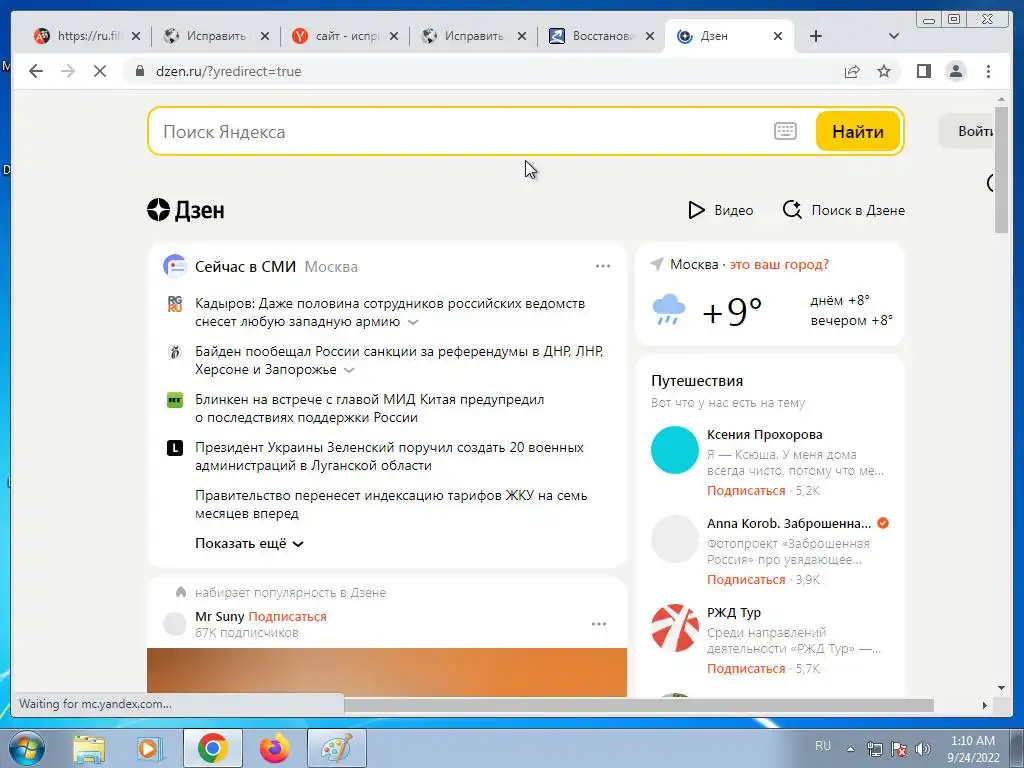
Task: Open the taskbar clock showing 1:10 AM
Action: (973, 748)
